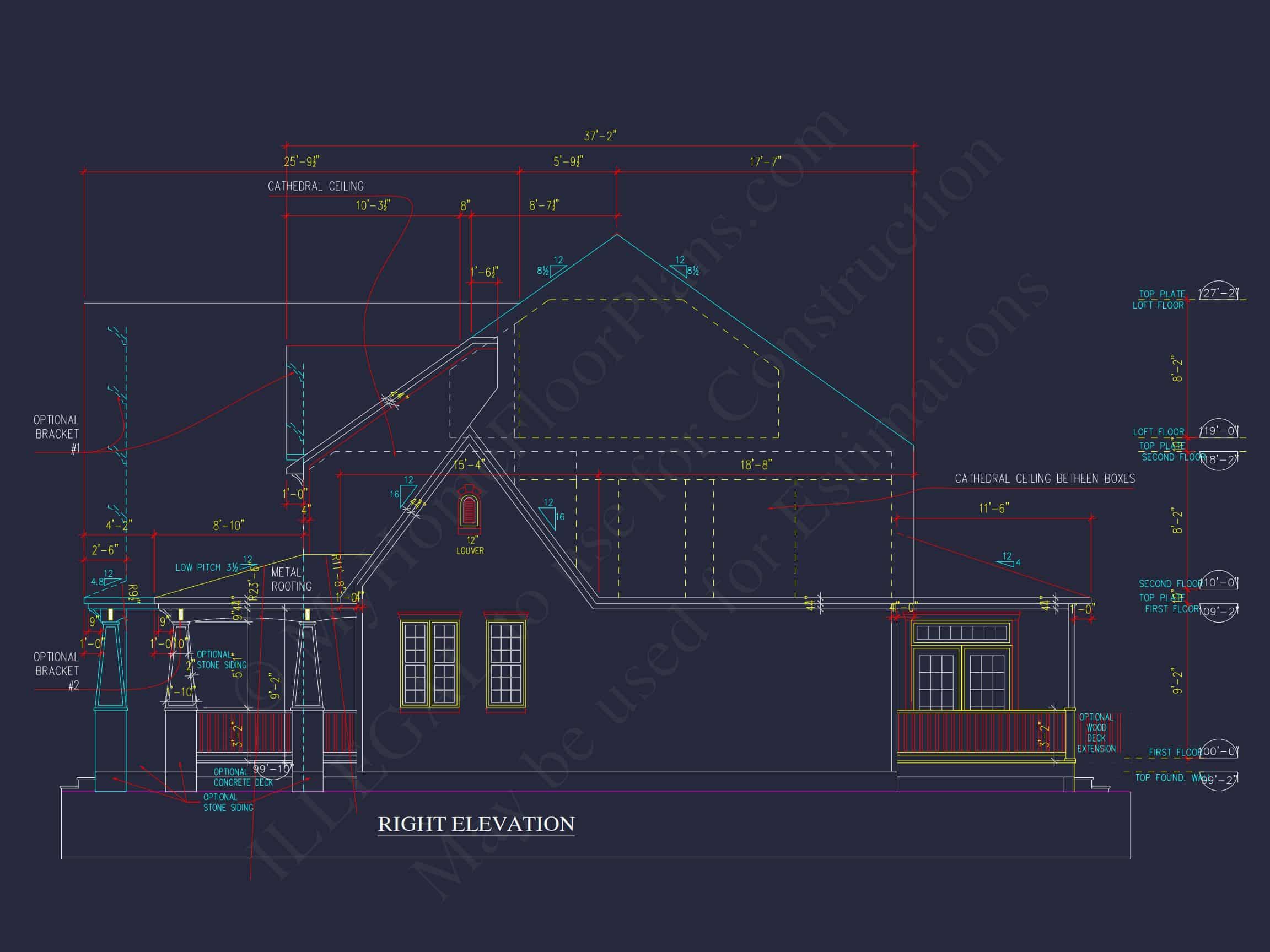
Task: Select the right 8½ roof pitch triangle
Action: pyautogui.click(x=680, y=271)
